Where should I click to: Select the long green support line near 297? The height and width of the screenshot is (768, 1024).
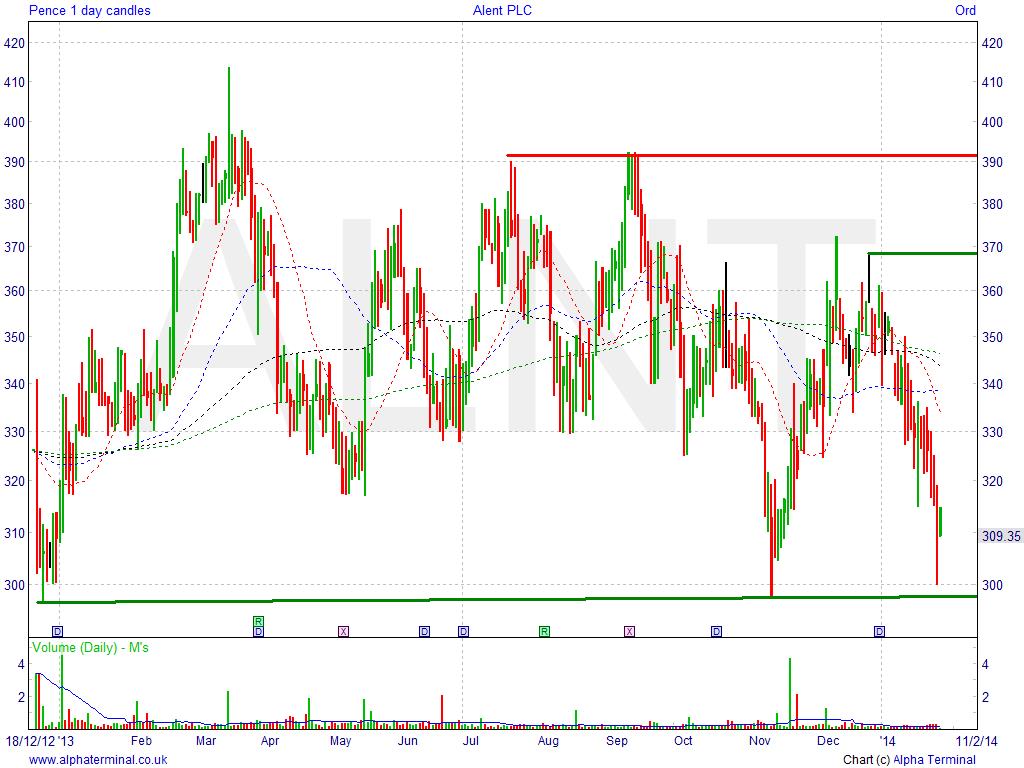coord(507,599)
